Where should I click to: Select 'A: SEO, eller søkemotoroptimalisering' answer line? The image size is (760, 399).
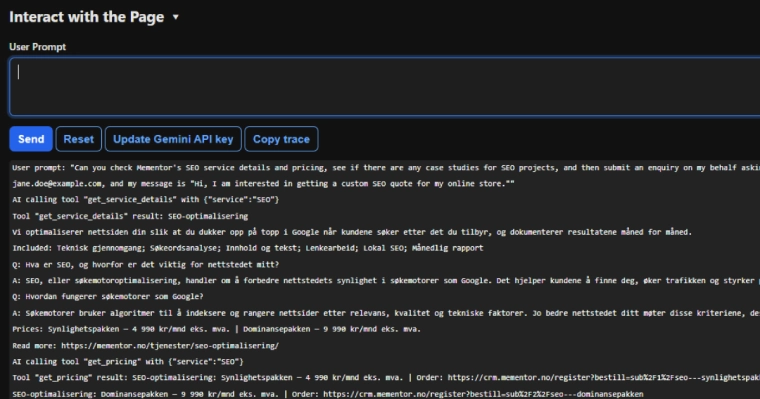pos(386,281)
